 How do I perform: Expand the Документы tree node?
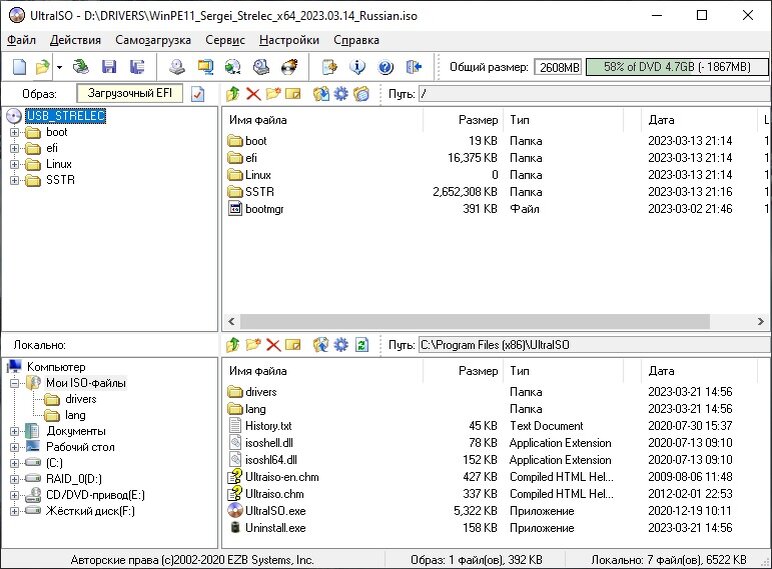(14, 431)
